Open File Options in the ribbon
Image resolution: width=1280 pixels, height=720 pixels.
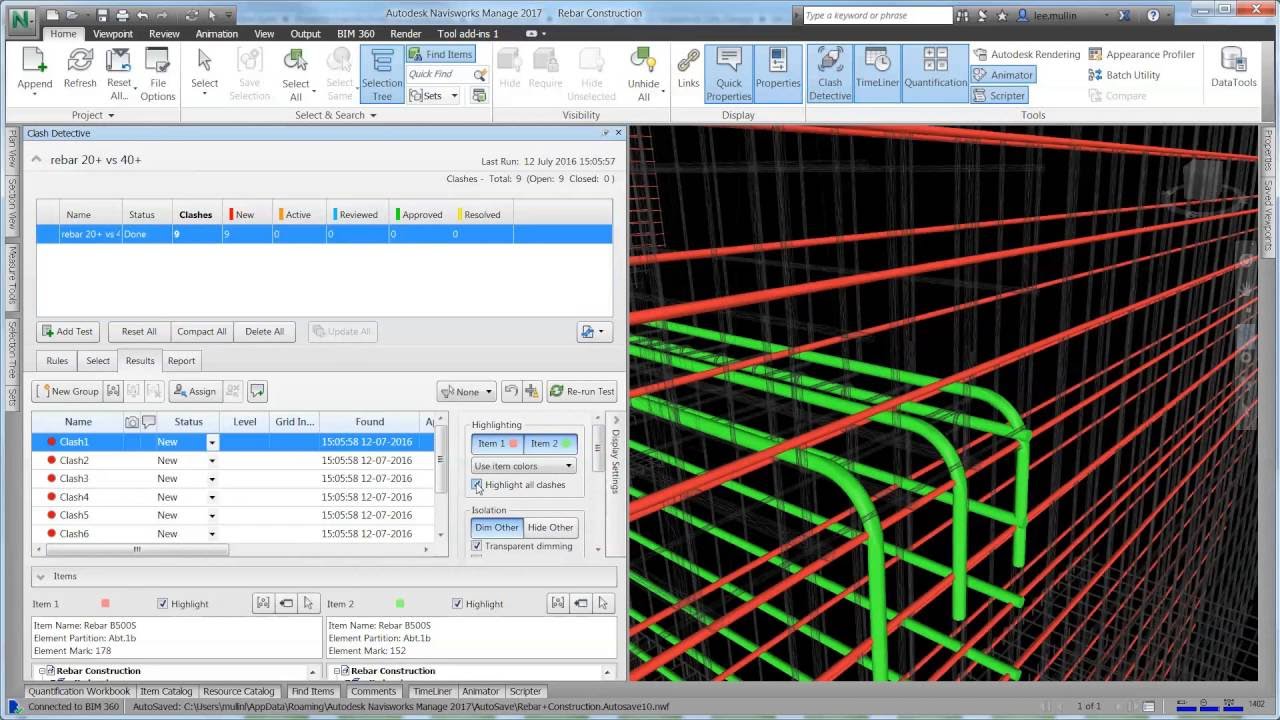point(158,73)
